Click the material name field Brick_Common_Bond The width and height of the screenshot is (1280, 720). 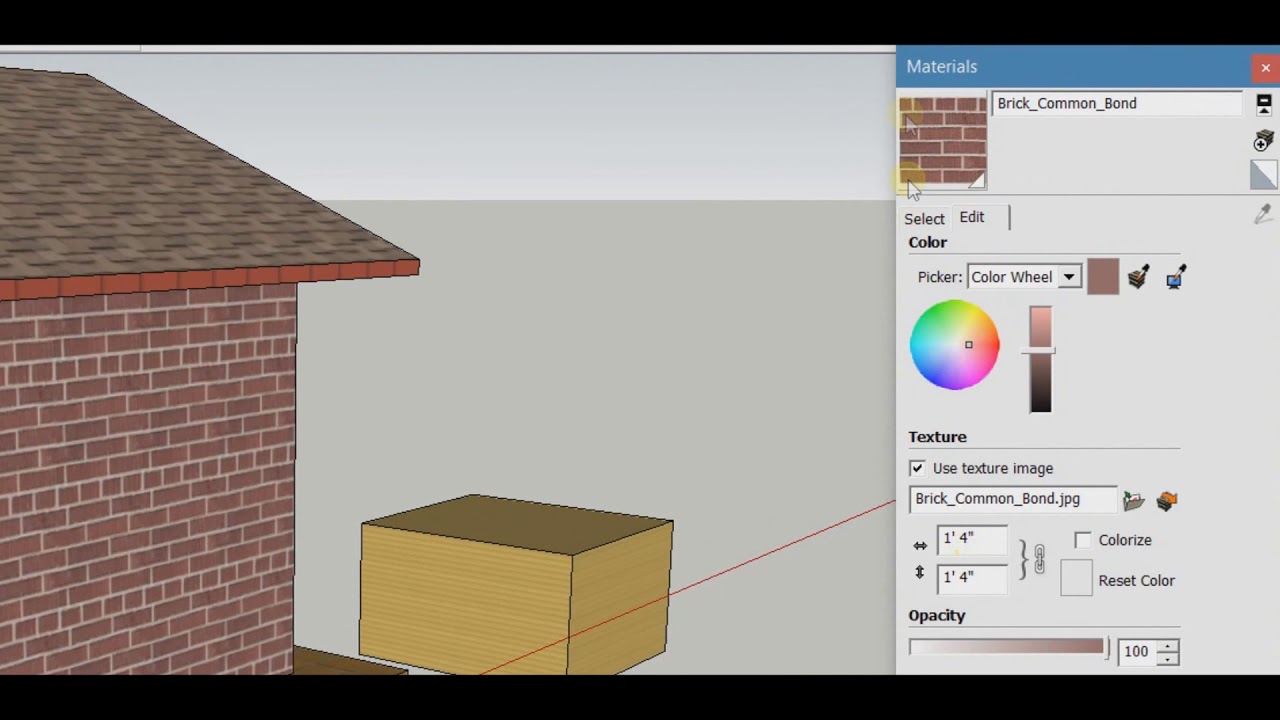[x=1117, y=103]
